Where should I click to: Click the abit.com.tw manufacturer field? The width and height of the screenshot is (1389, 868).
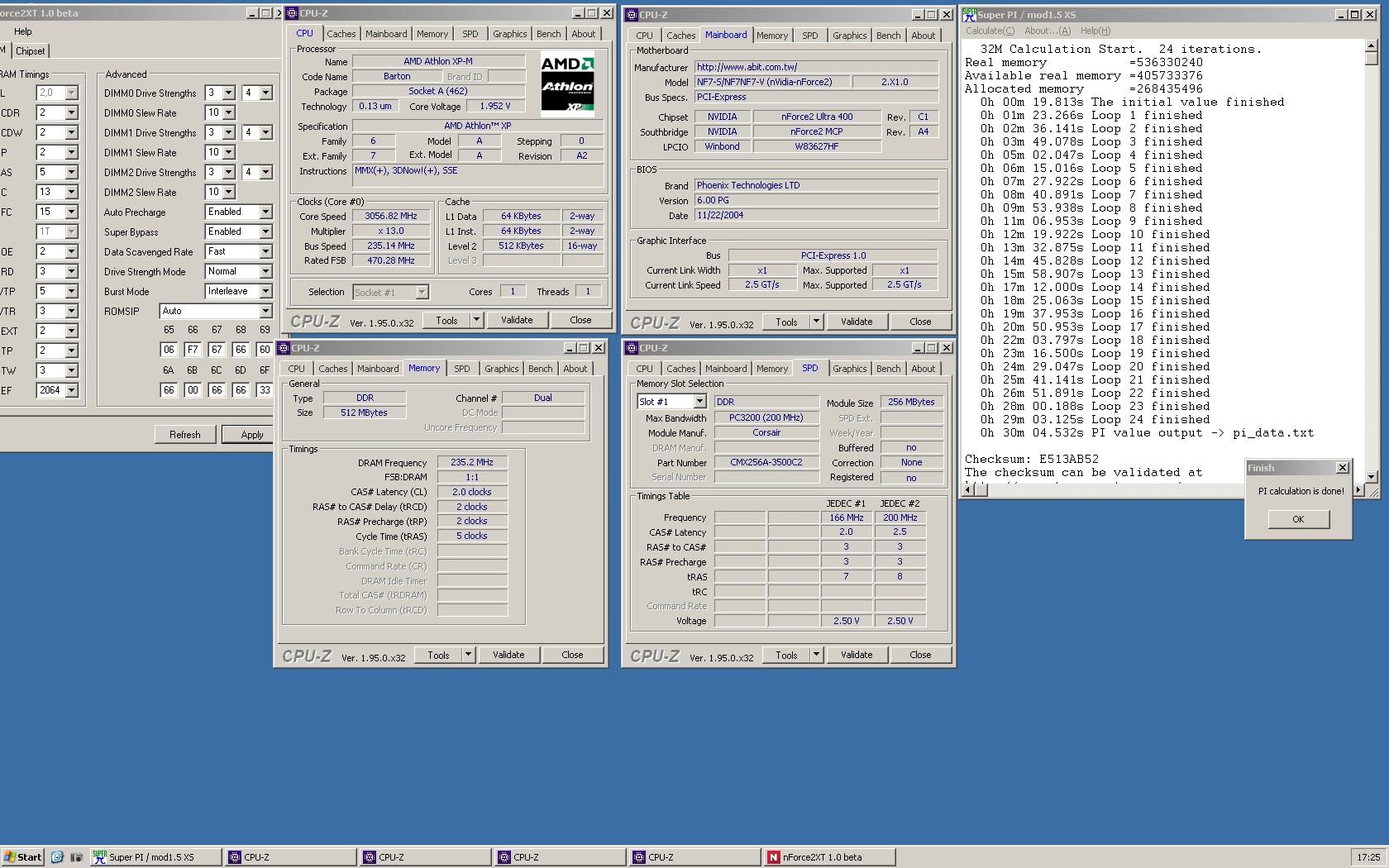pyautogui.click(x=816, y=67)
